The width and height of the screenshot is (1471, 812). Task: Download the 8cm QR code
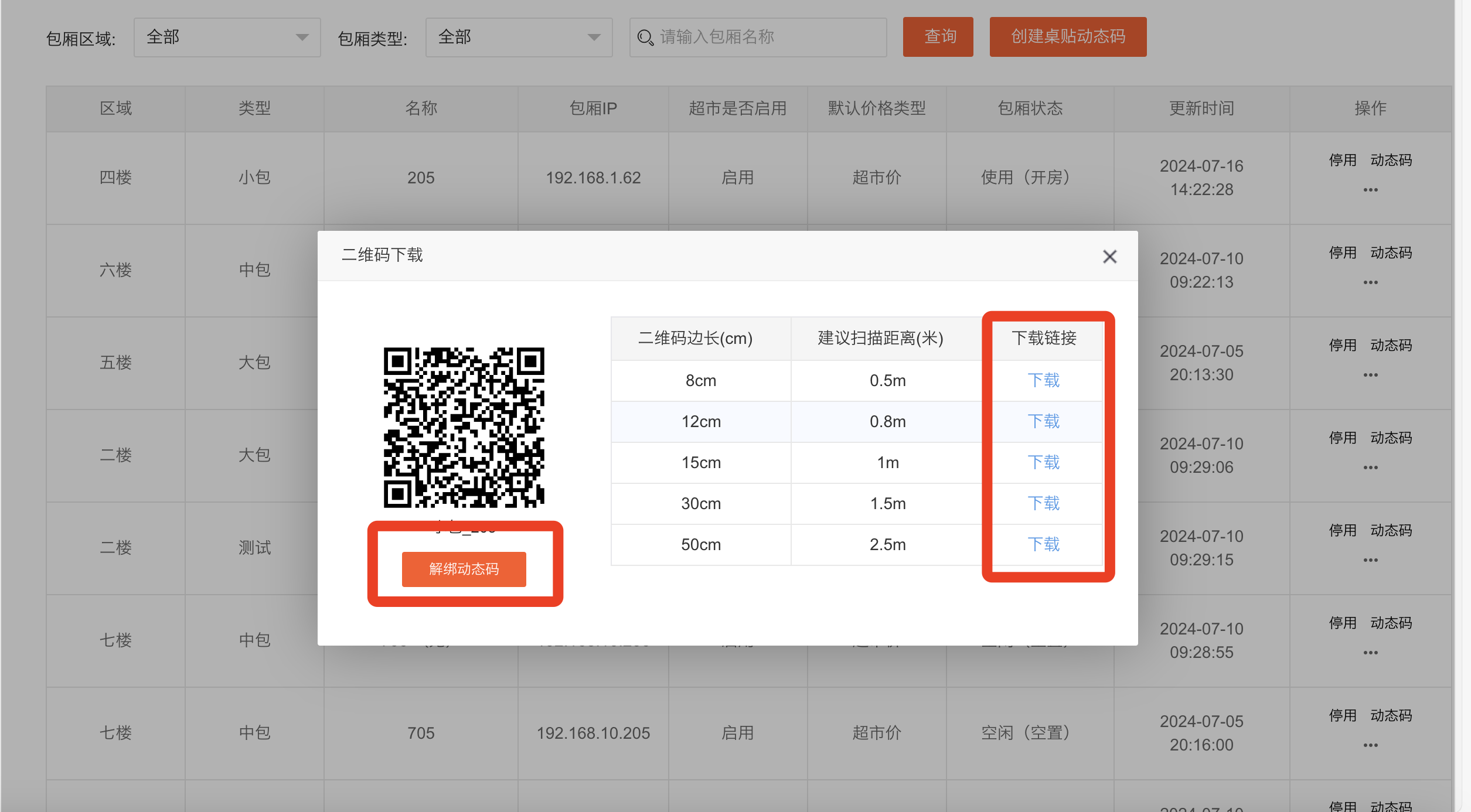coord(1044,380)
